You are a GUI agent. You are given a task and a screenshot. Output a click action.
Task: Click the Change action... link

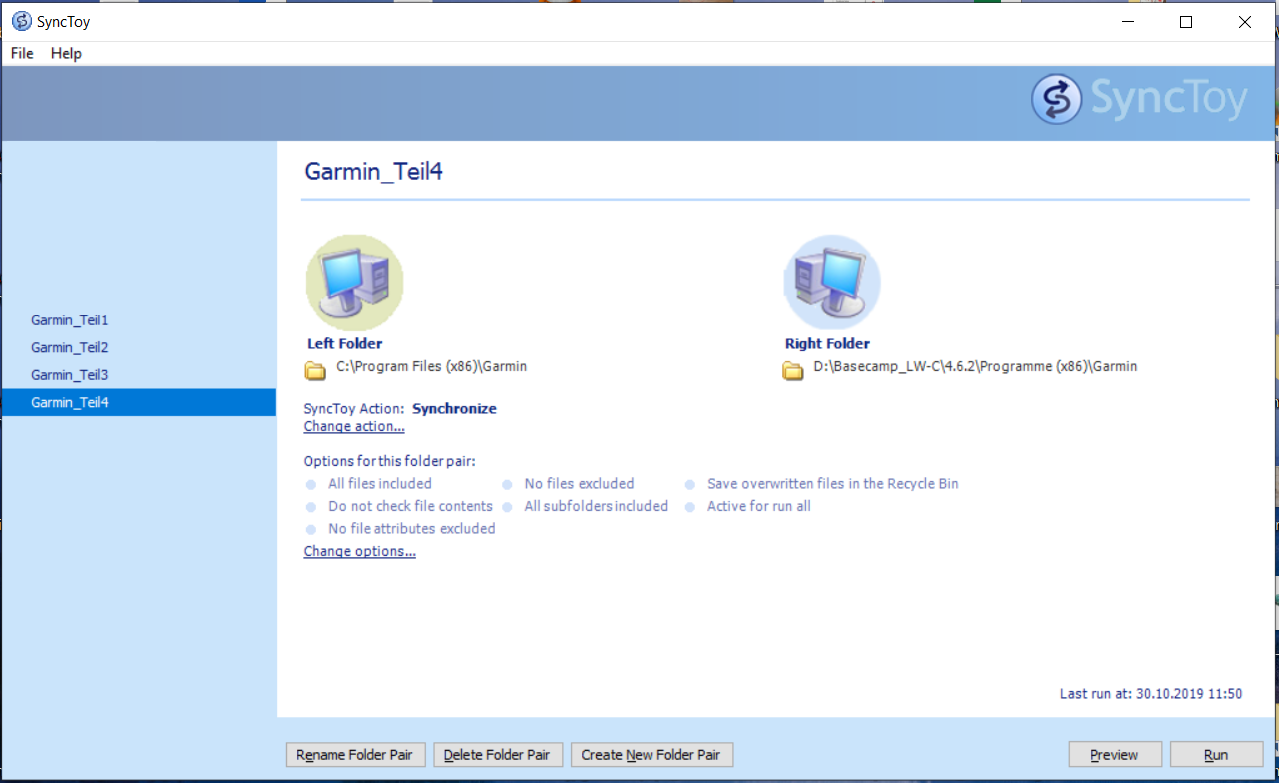[354, 426]
